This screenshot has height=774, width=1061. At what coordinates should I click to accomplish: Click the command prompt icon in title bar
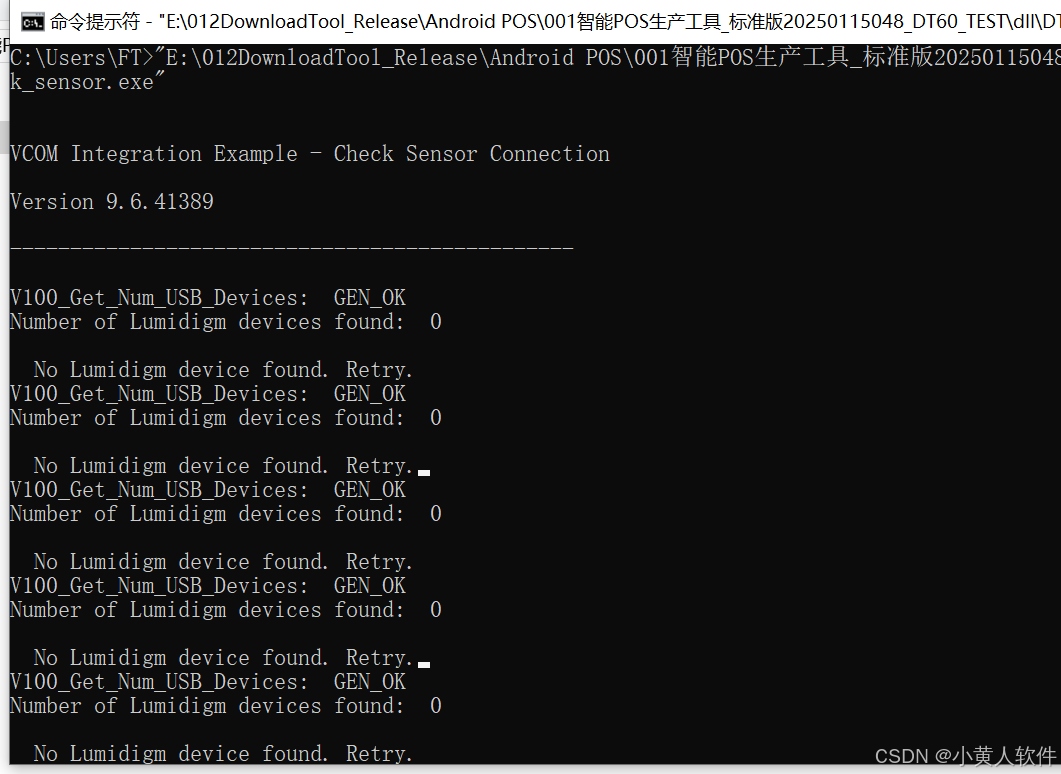pyautogui.click(x=32, y=19)
